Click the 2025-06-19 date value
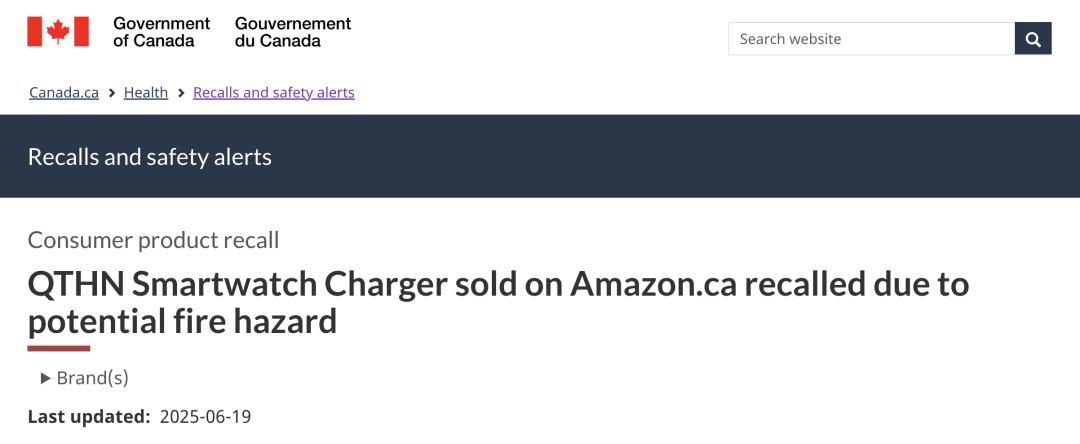This screenshot has height=444, width=1080. coord(205,416)
